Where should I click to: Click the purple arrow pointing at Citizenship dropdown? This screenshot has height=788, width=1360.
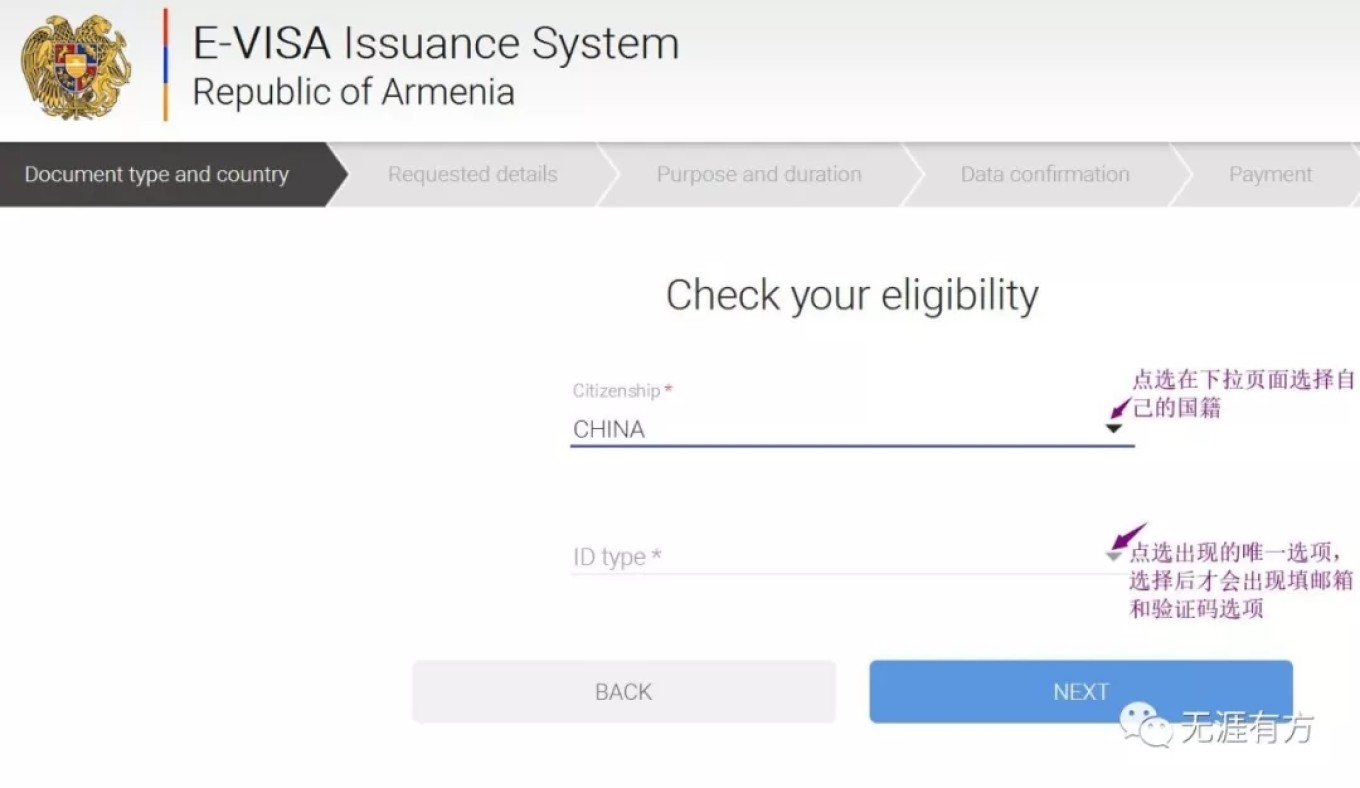click(1121, 406)
